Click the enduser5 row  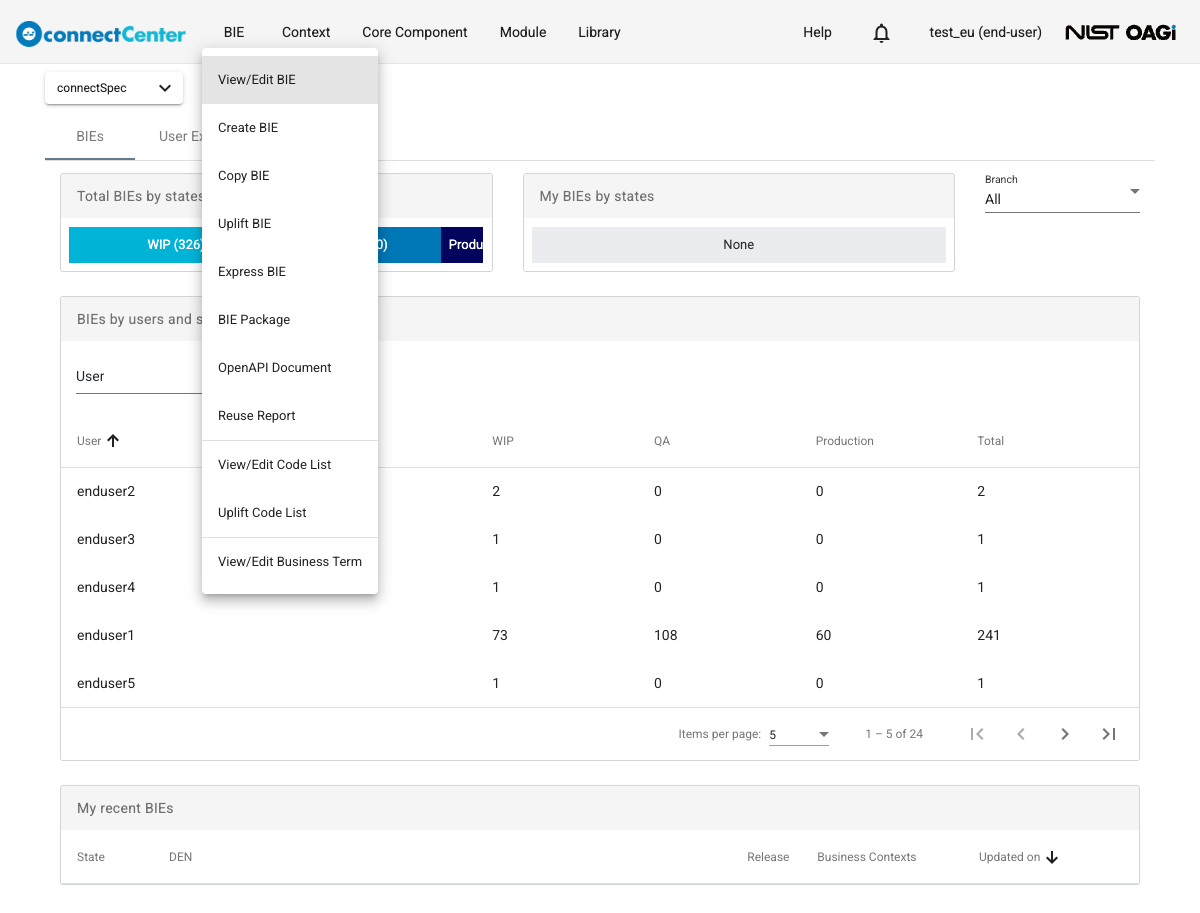(x=600, y=684)
